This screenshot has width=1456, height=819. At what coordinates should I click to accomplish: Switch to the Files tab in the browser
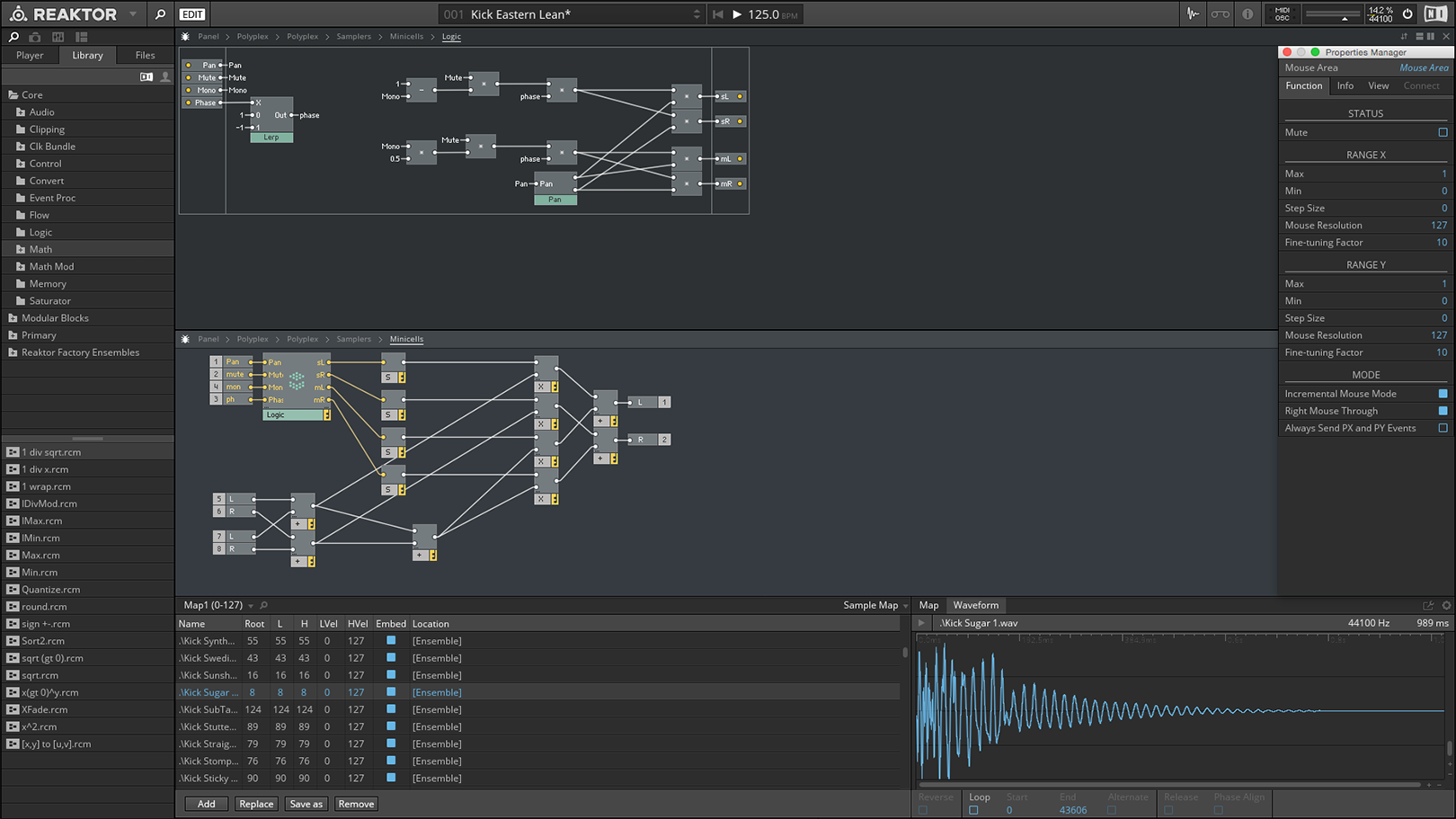coord(144,55)
